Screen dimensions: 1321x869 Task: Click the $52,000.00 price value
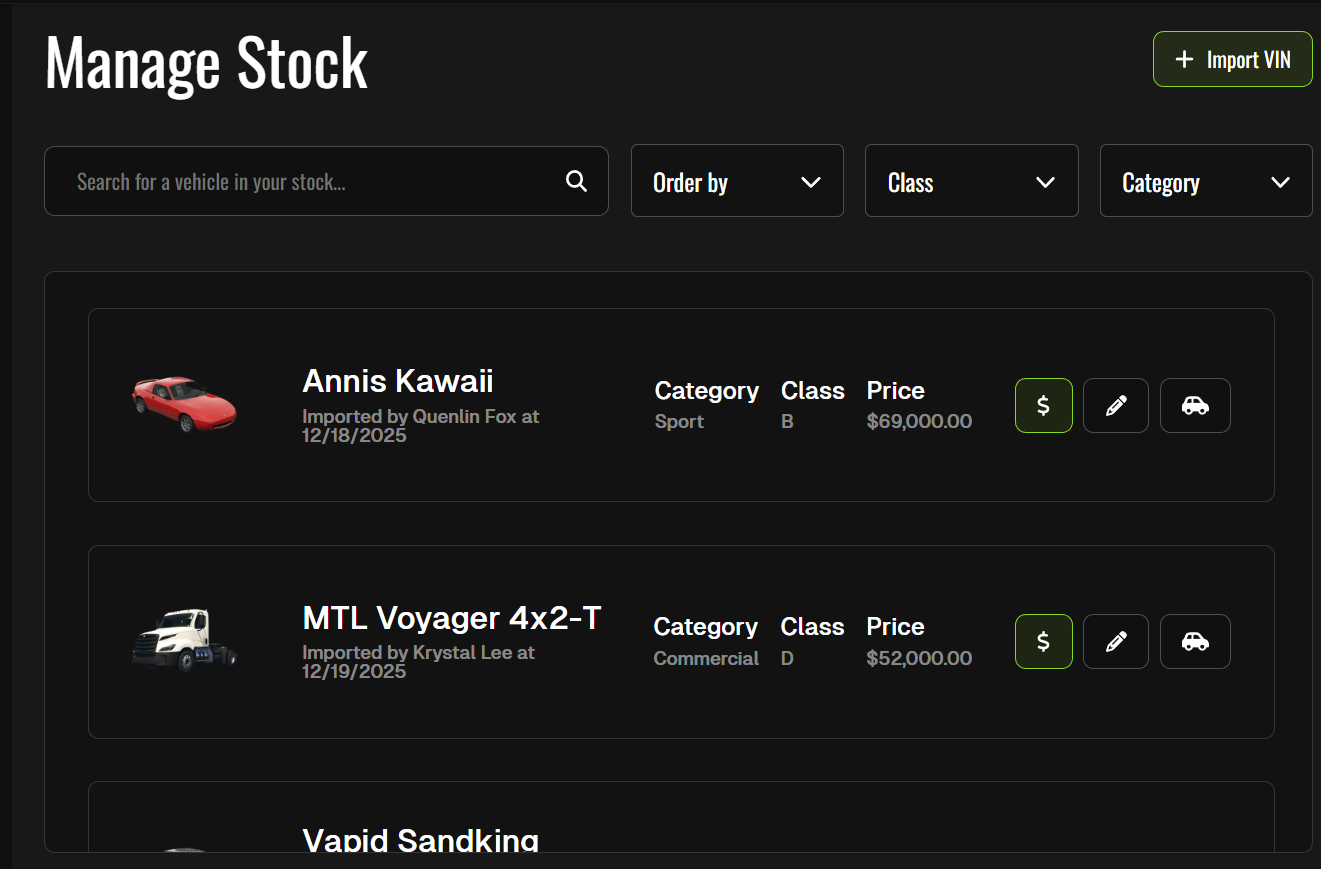pos(919,658)
